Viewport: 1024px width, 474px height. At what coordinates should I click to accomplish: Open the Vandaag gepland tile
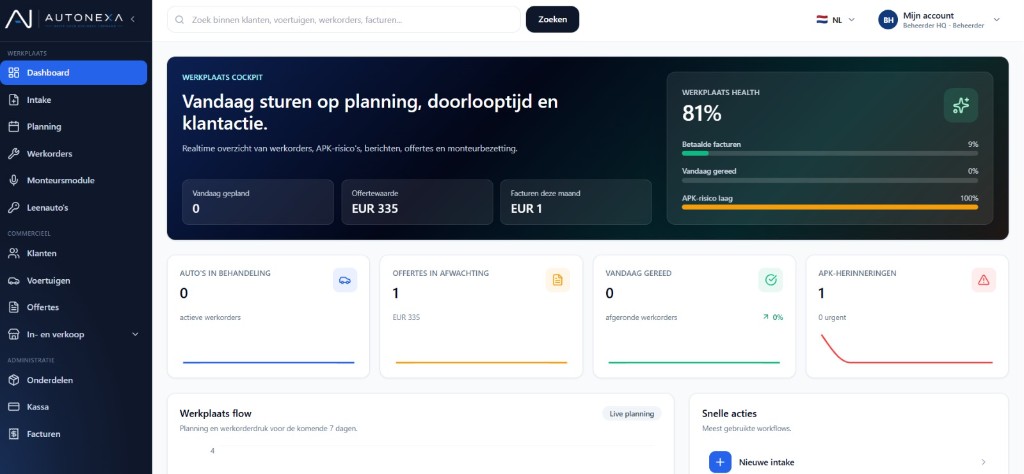[x=258, y=202]
